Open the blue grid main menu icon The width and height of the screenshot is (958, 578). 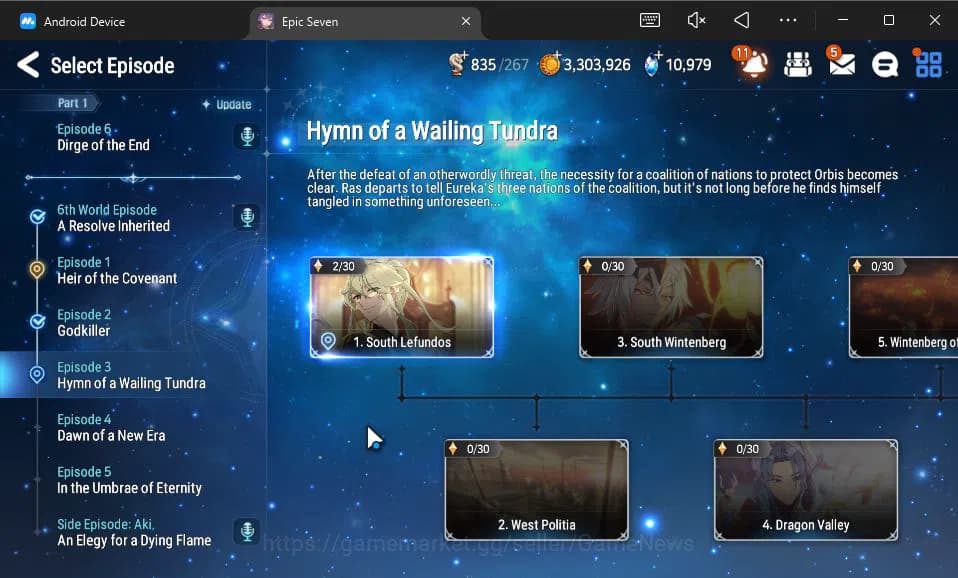tap(929, 65)
